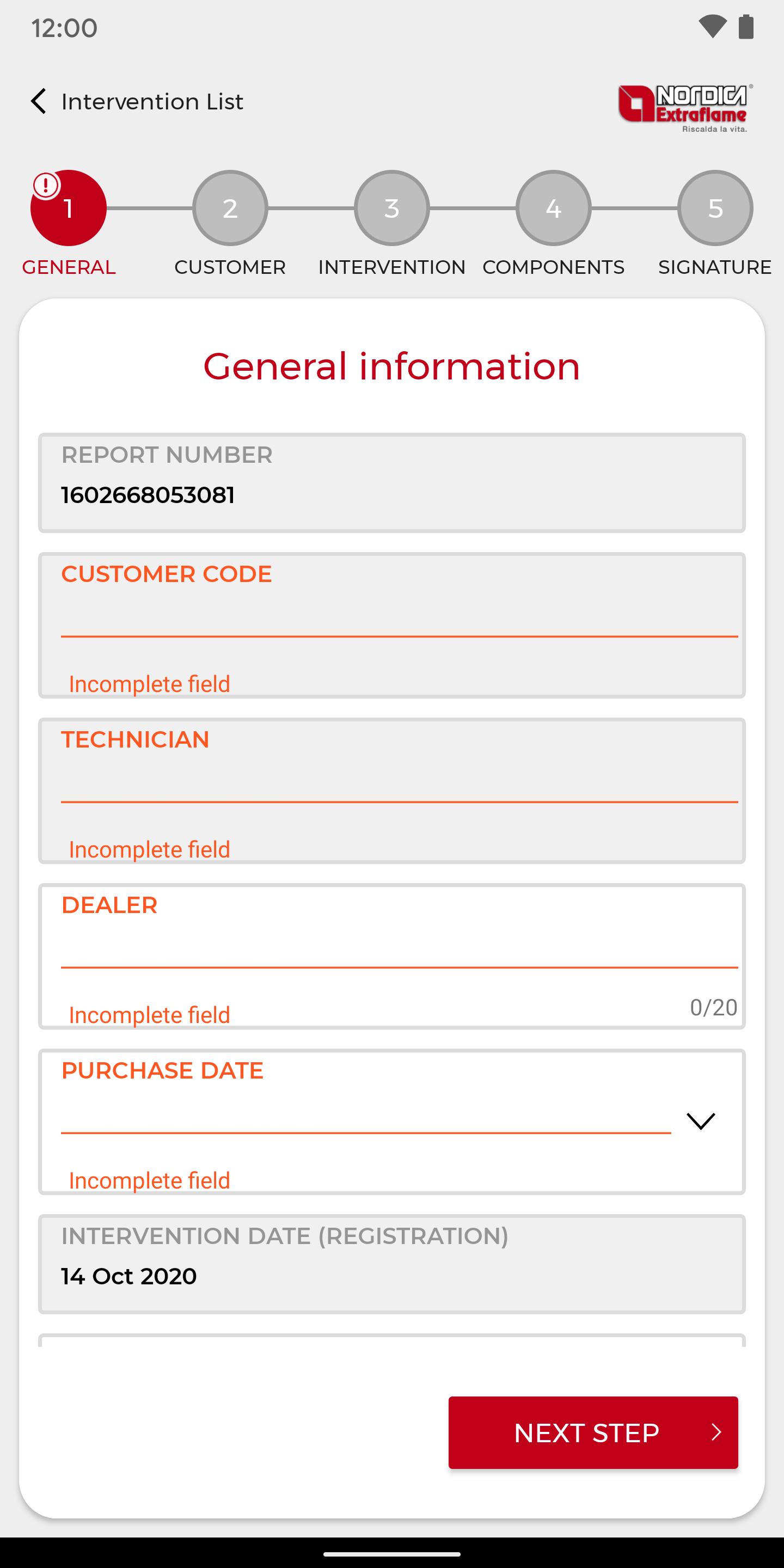Go to step 3 Intervention circle
The height and width of the screenshot is (1568, 784).
(x=392, y=208)
